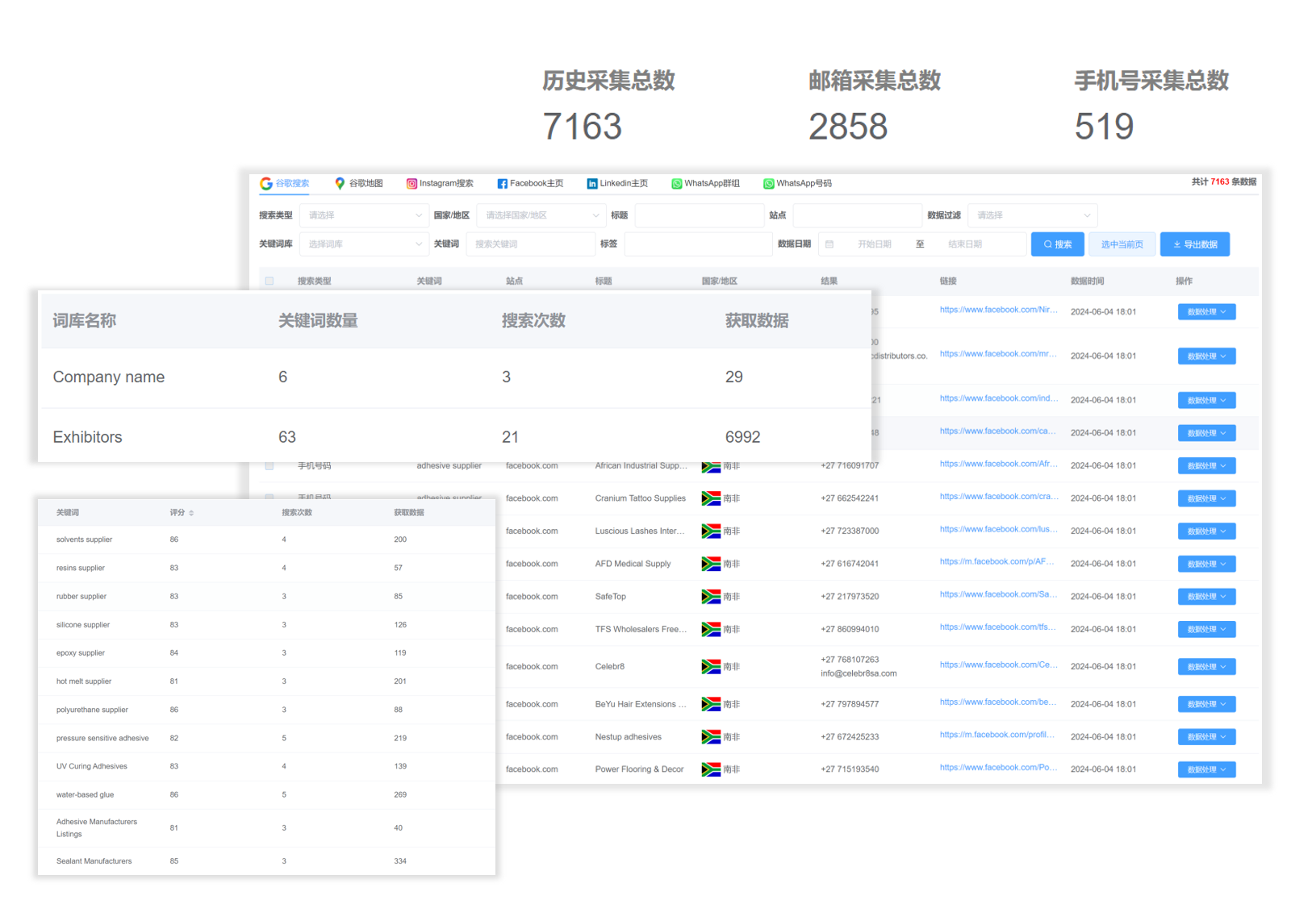Click phone number +27 716091707
Image resolution: width=1316 pixels, height=900 pixels.
[x=850, y=465]
